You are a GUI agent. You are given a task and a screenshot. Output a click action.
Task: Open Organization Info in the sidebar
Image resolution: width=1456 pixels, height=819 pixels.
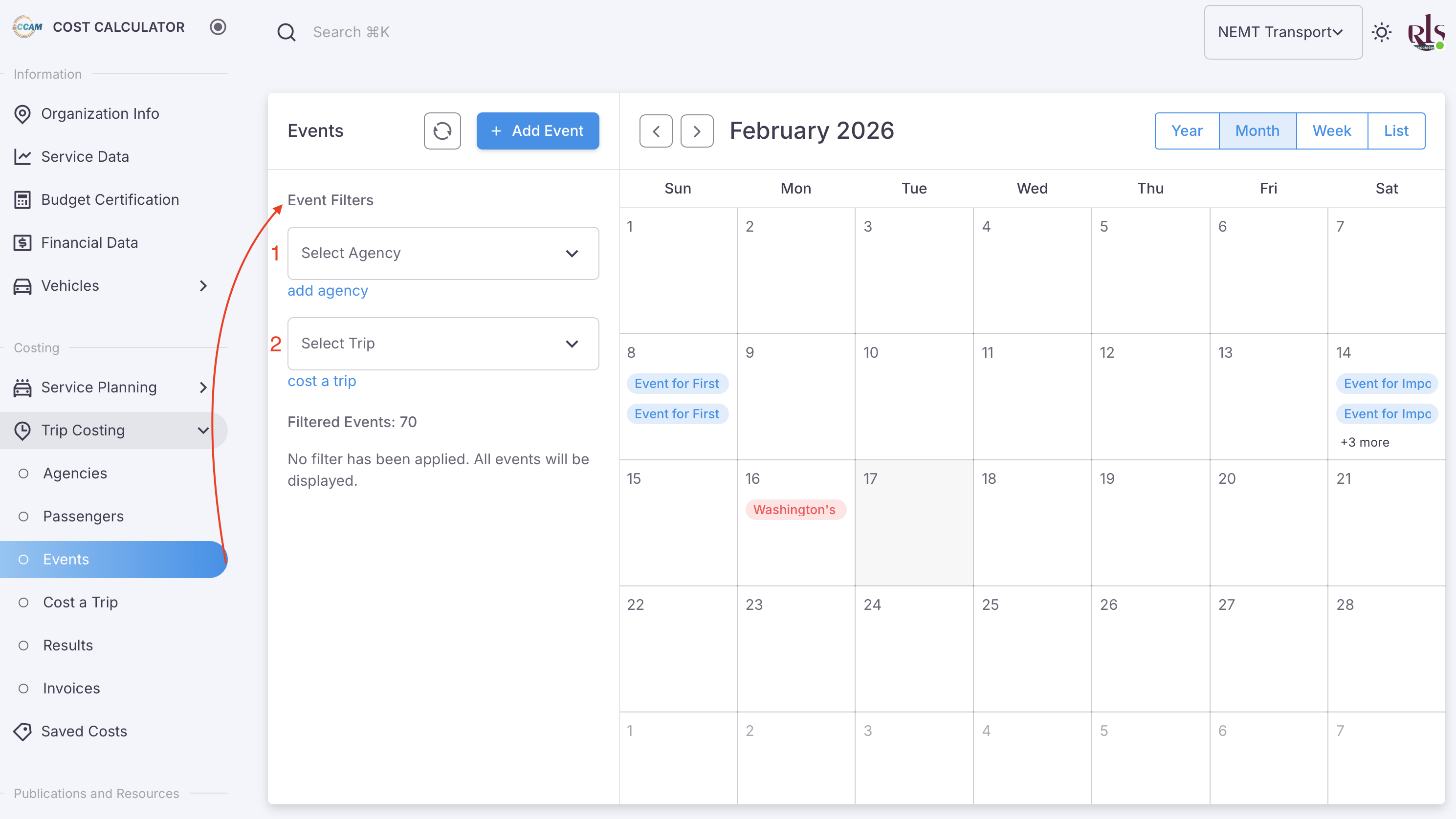(100, 113)
